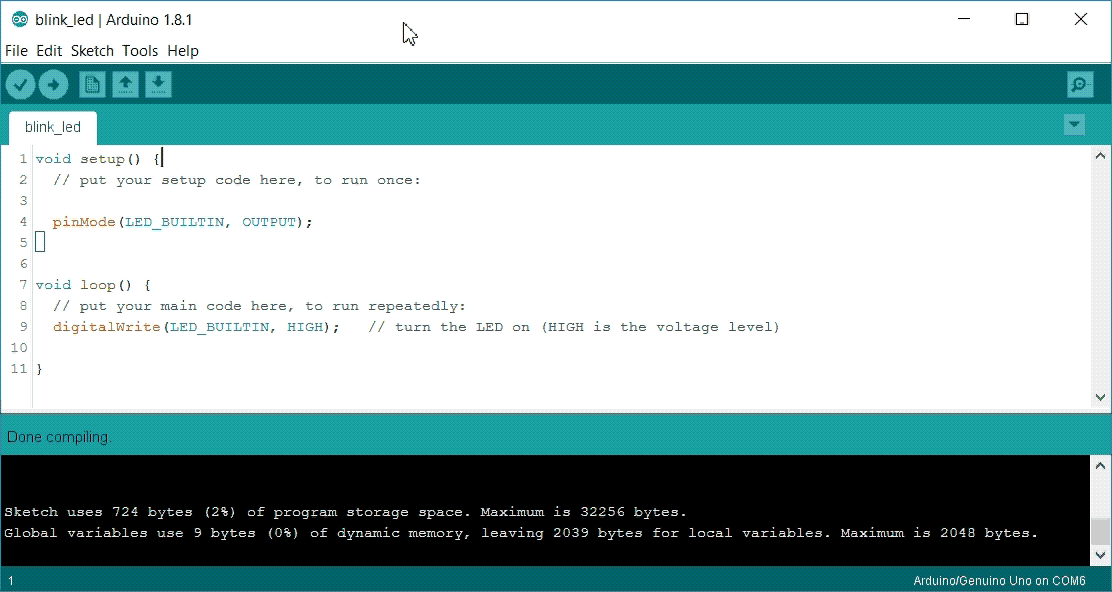Open the Tools menu
Screen dimensions: 1112x592
coord(139,50)
